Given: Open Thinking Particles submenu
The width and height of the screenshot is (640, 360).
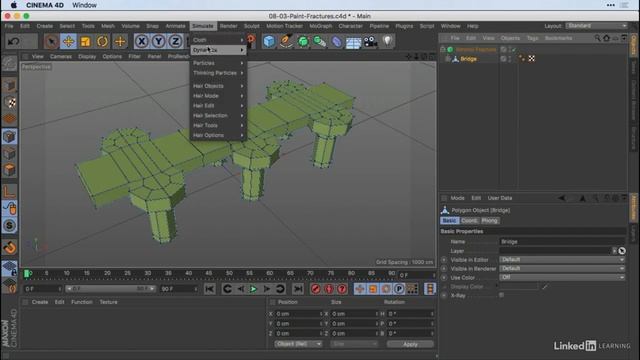Looking at the screenshot, I should click(x=218, y=73).
